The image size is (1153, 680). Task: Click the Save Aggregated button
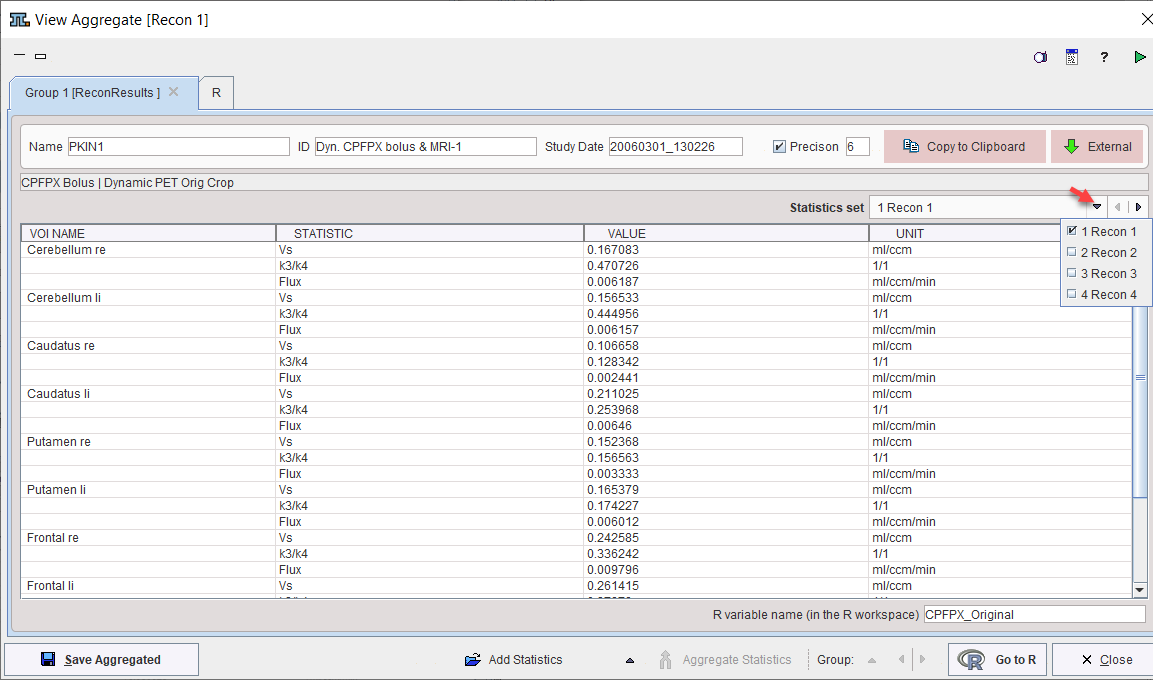coord(101,659)
